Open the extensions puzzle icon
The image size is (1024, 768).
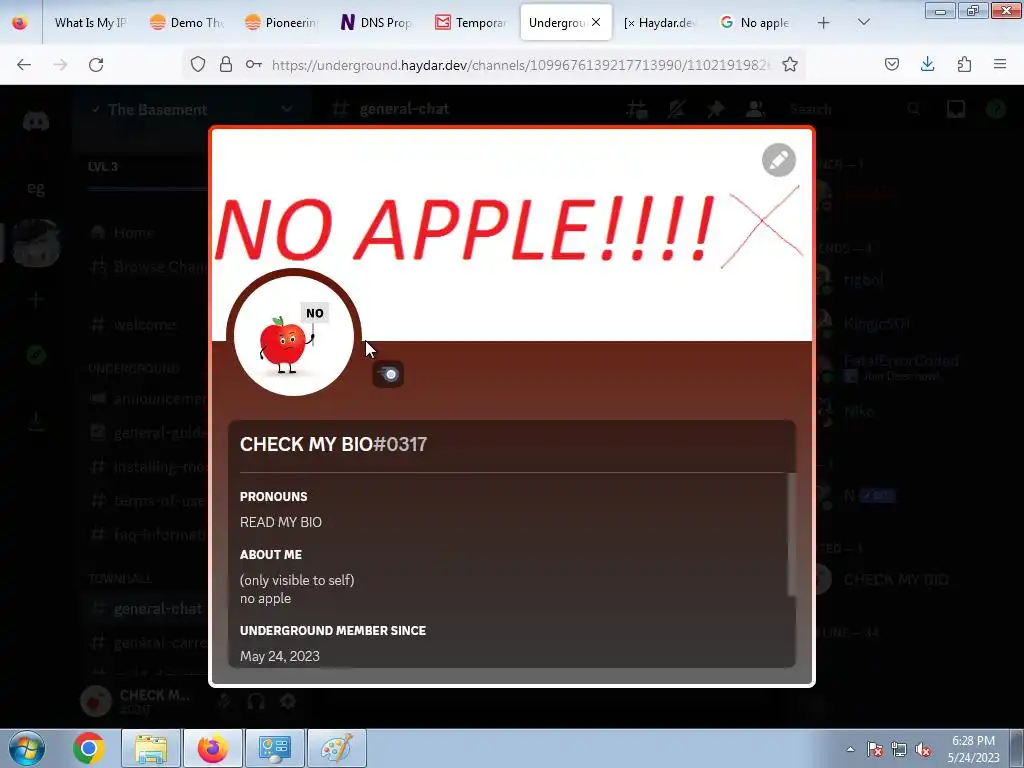pyautogui.click(x=964, y=64)
